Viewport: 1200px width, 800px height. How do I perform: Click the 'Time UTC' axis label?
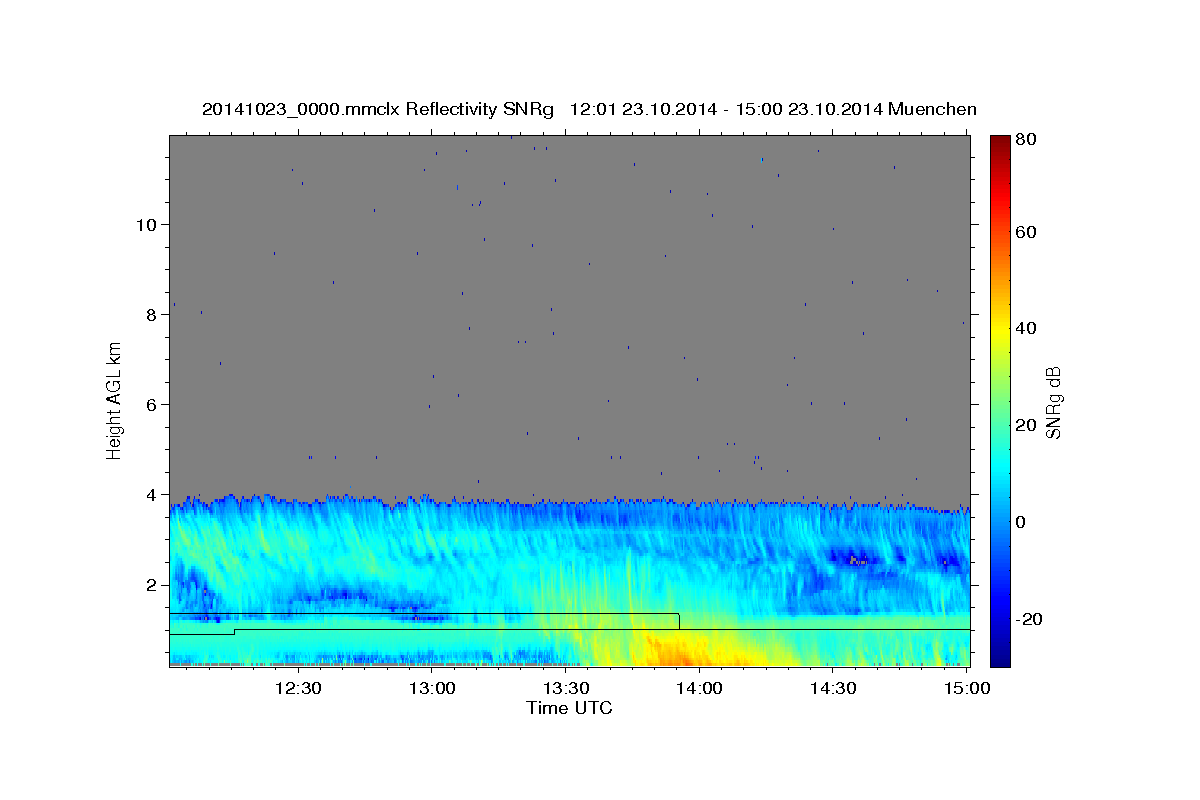pos(569,708)
